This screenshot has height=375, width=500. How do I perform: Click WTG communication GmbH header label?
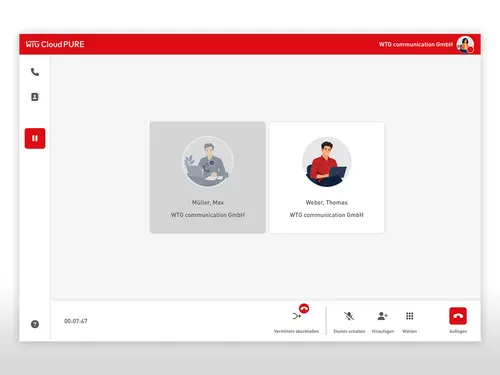click(x=416, y=44)
